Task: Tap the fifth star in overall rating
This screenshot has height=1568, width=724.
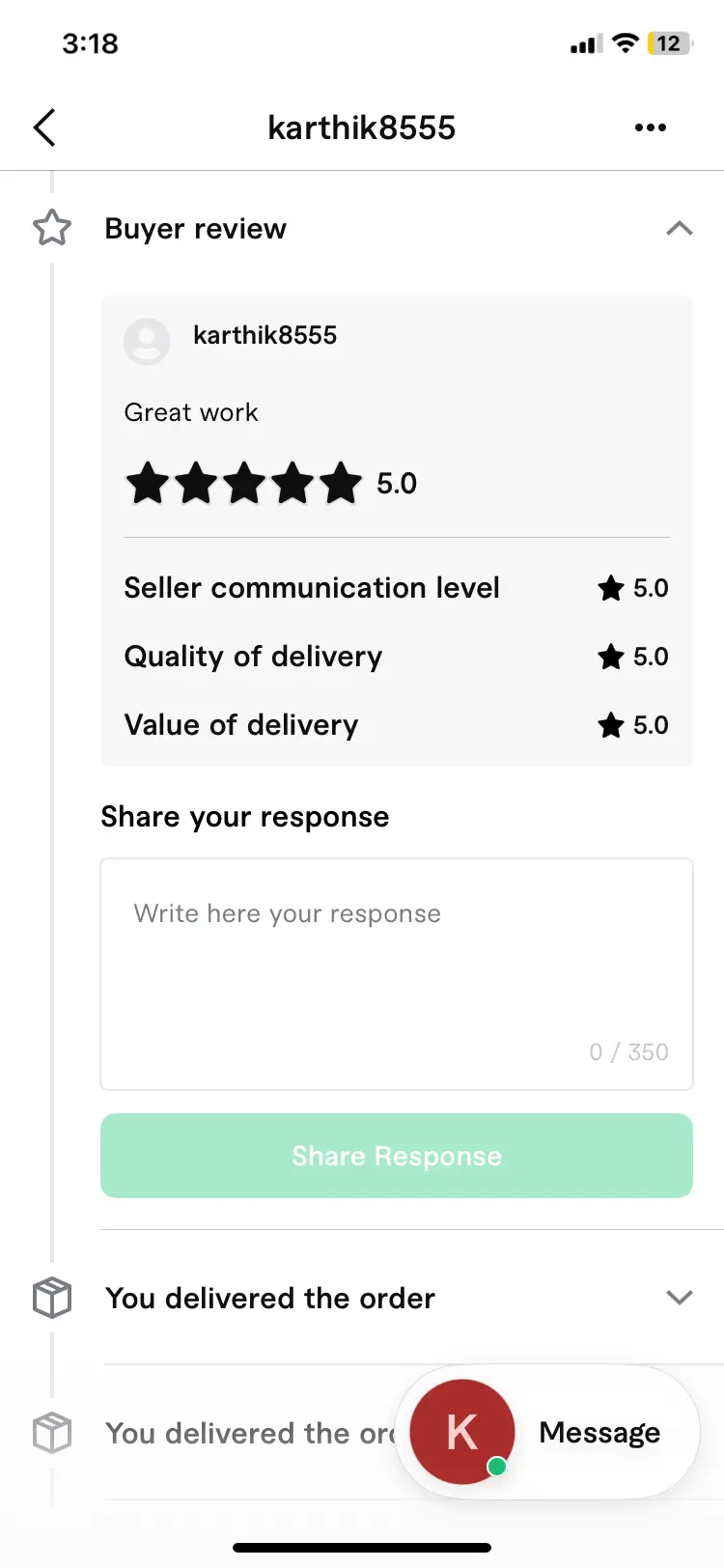Action: (x=341, y=483)
